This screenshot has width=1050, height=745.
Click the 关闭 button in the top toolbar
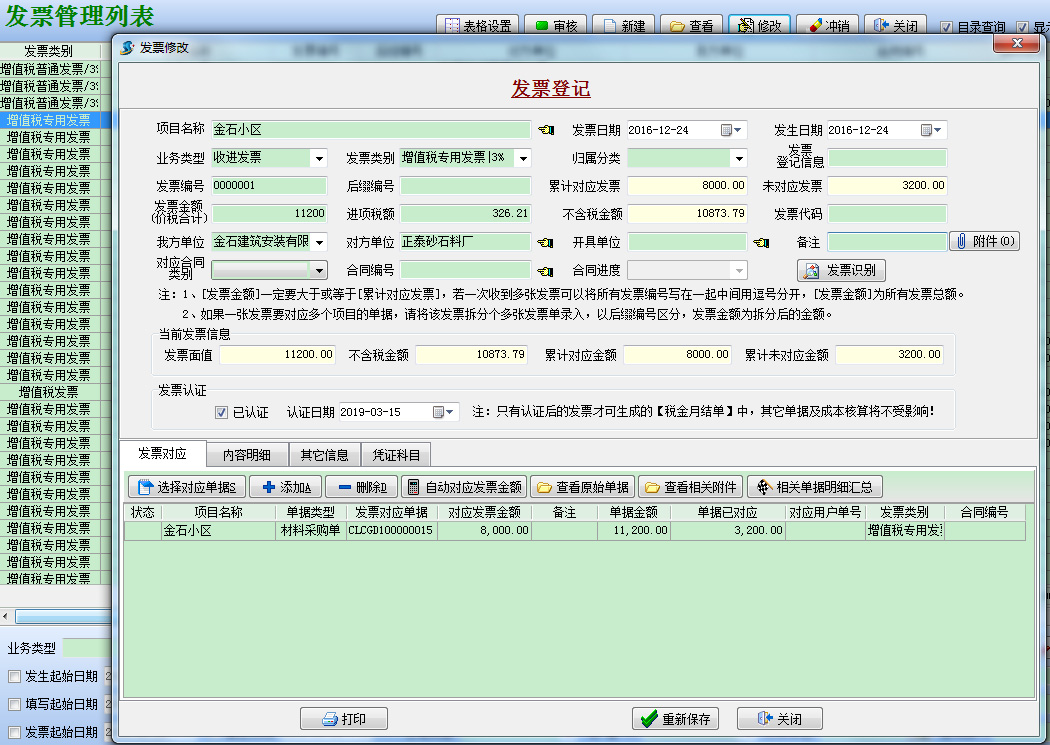(895, 25)
